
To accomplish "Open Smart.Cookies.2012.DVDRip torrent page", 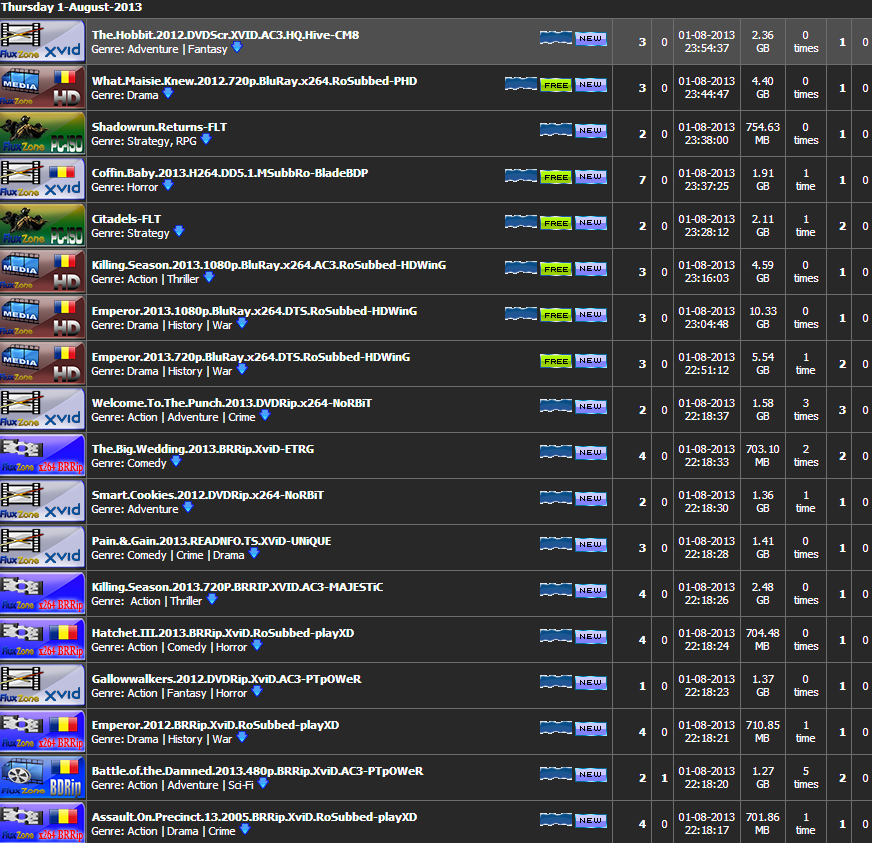I will tap(207, 495).
